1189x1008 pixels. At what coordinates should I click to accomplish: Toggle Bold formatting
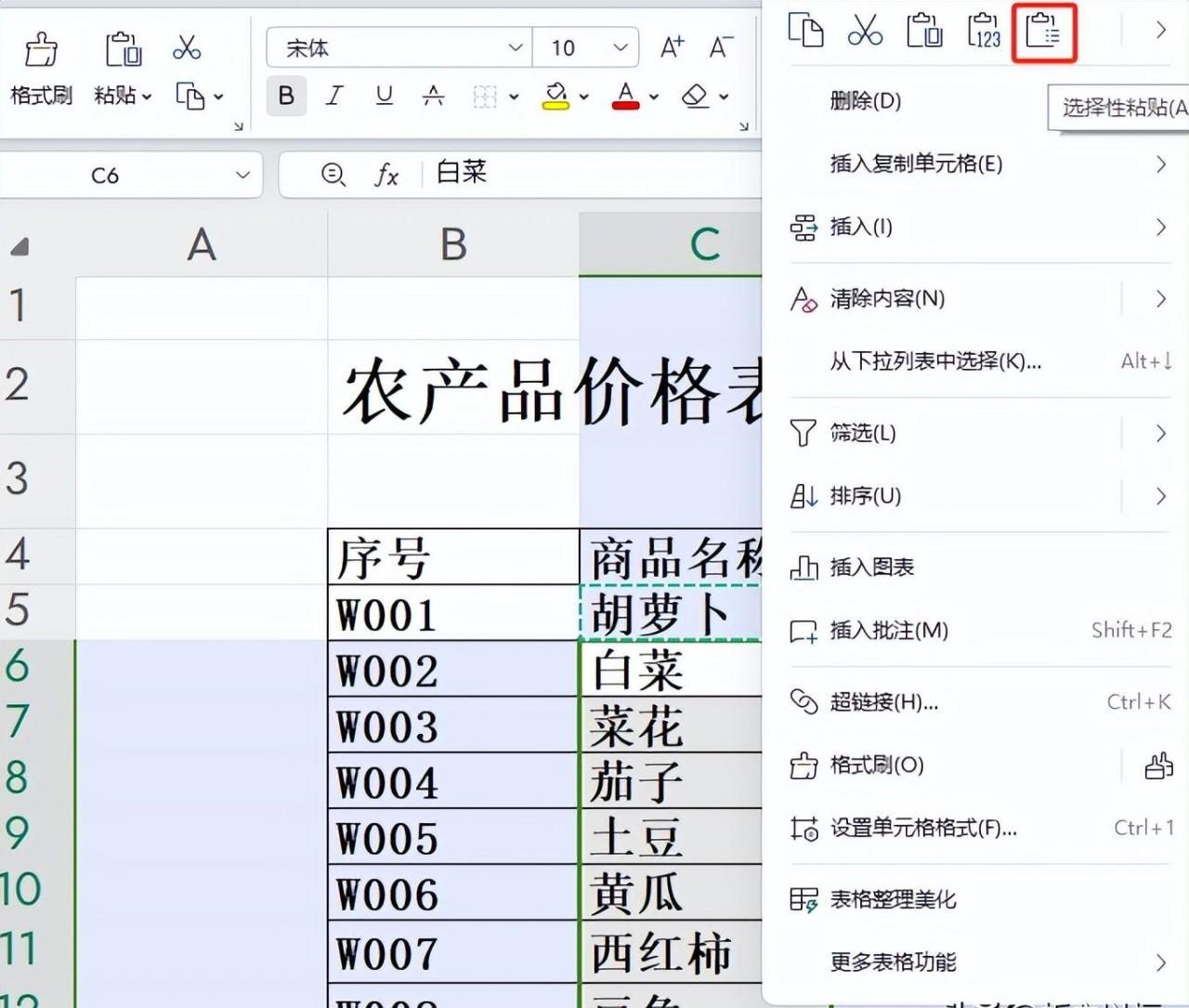(286, 96)
